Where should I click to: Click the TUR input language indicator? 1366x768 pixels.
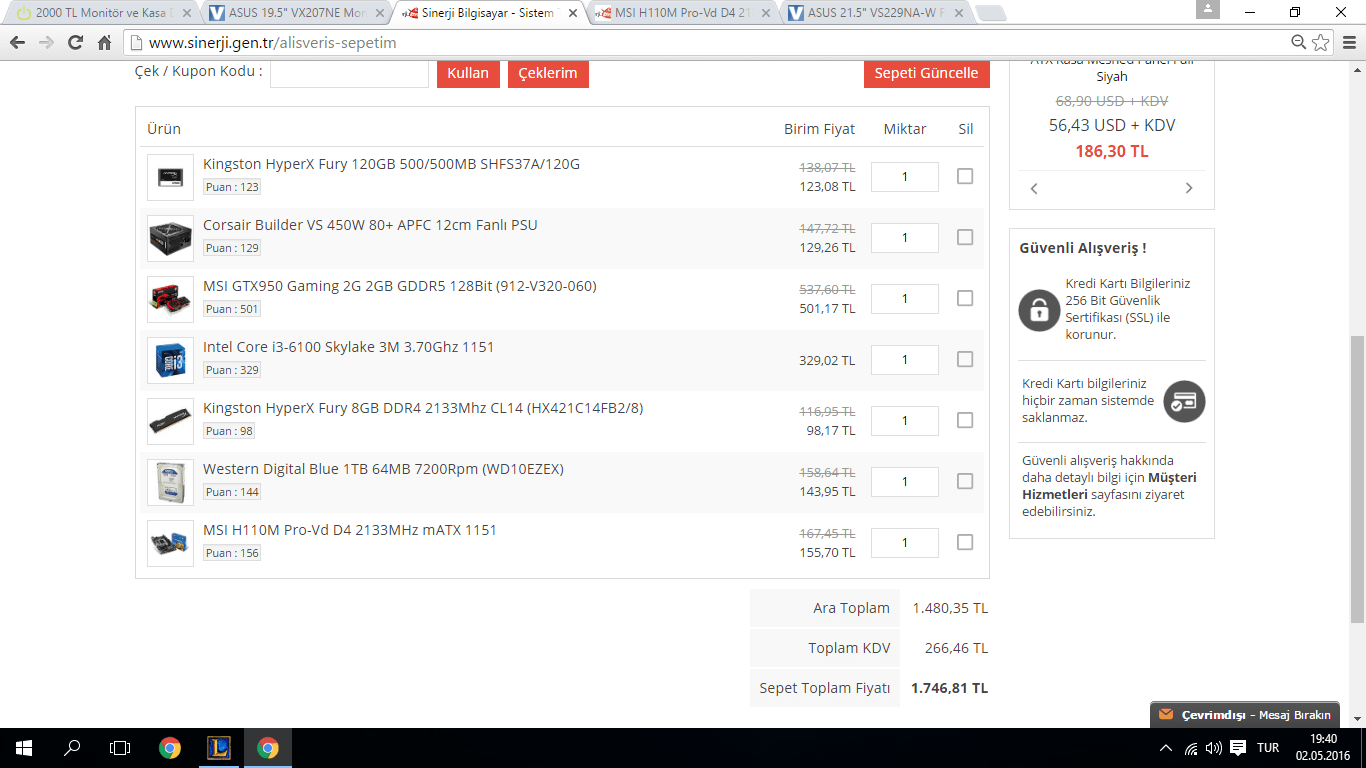pos(1268,748)
